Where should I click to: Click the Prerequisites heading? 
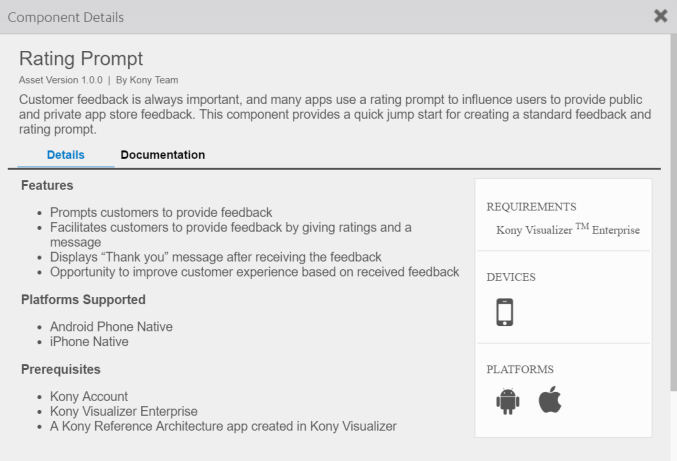[61, 369]
